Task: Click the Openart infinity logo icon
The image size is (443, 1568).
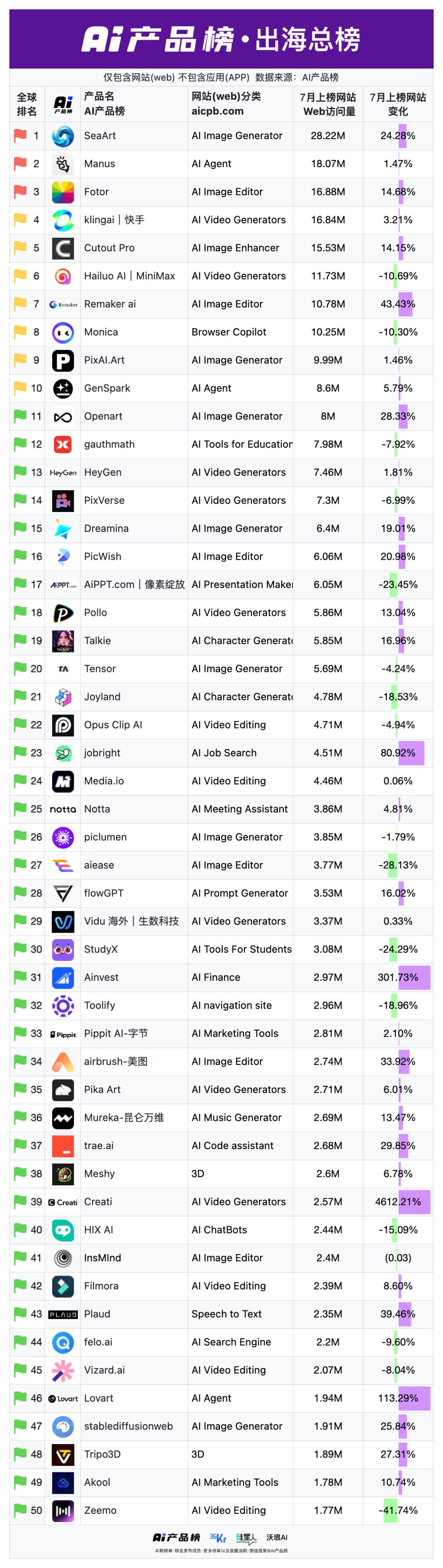Action: 63,416
